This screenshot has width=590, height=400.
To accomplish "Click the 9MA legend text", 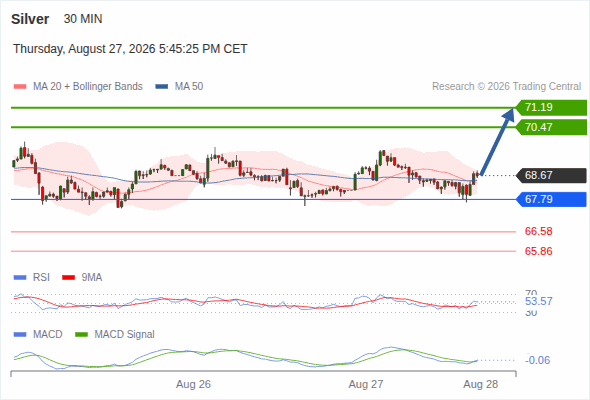I will click(x=92, y=278).
